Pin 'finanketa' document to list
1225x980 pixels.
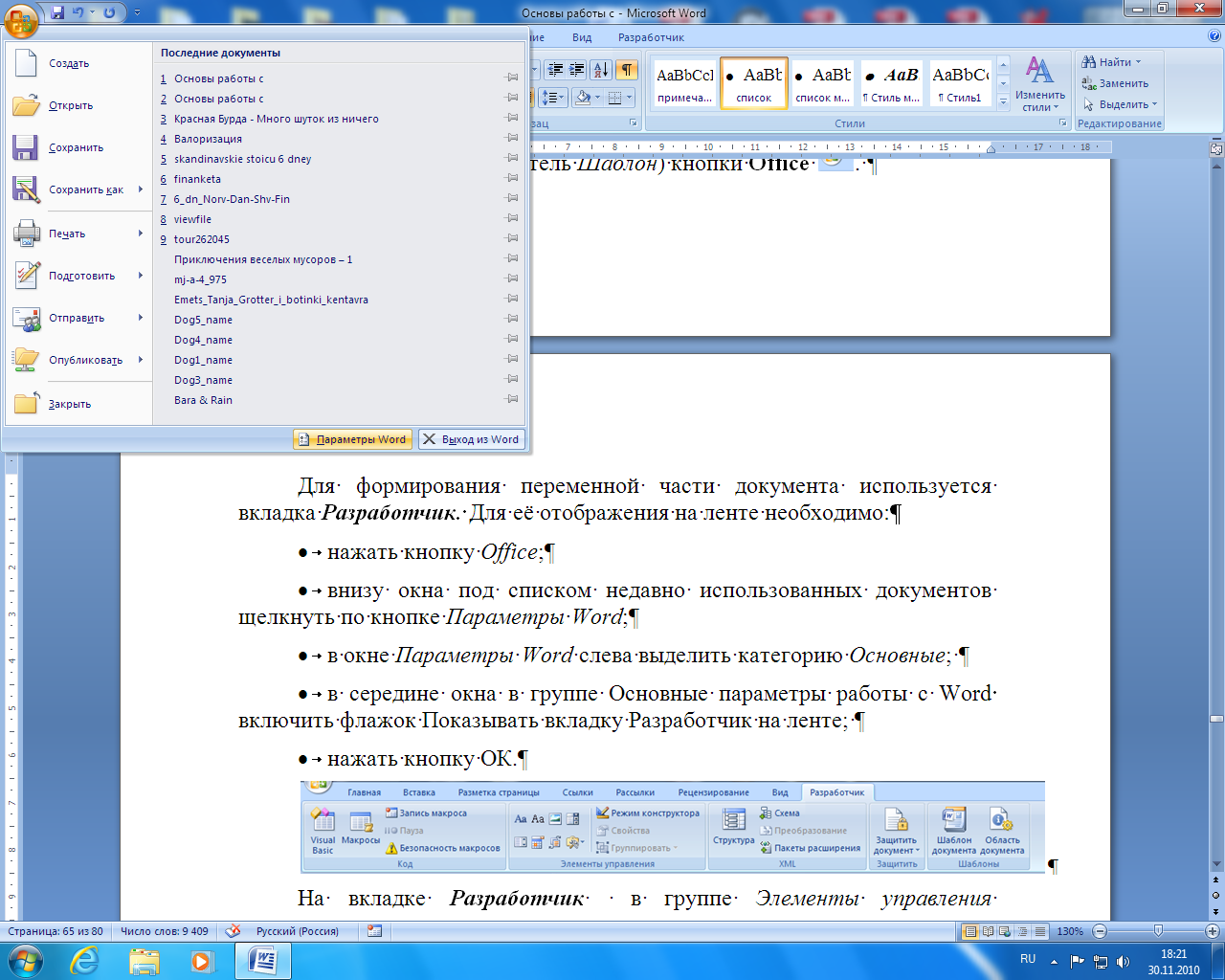[512, 178]
